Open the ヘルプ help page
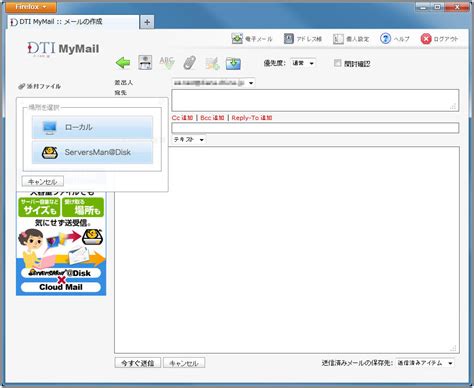This screenshot has width=474, height=388. 395,39
